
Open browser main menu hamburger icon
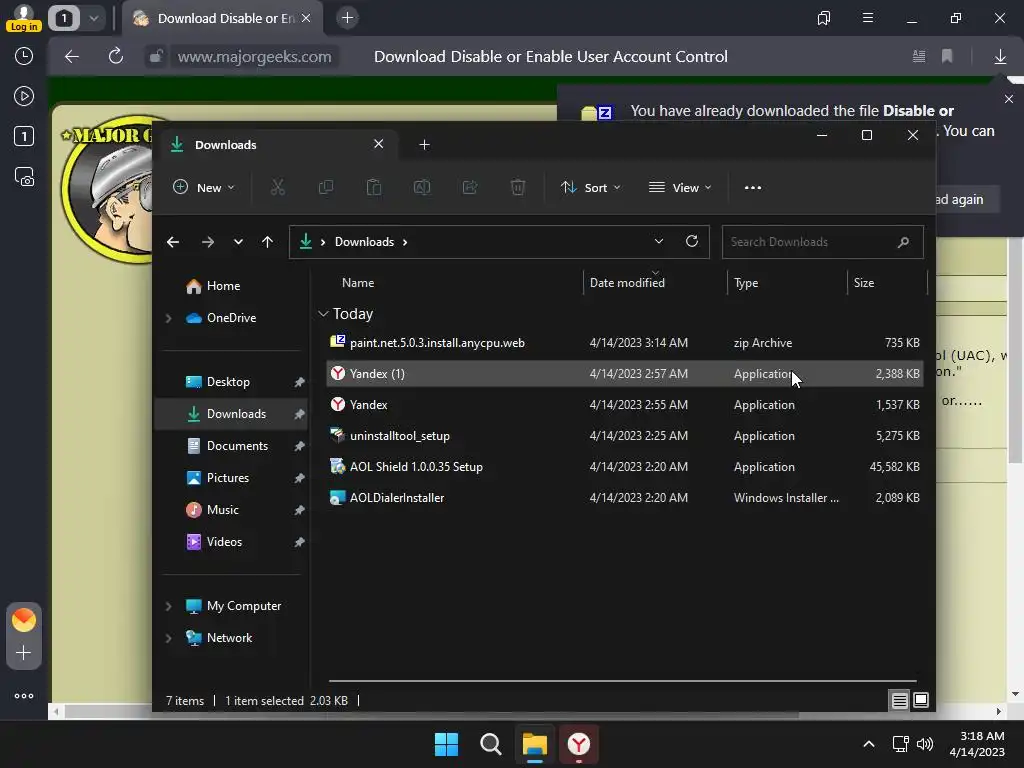click(x=868, y=18)
